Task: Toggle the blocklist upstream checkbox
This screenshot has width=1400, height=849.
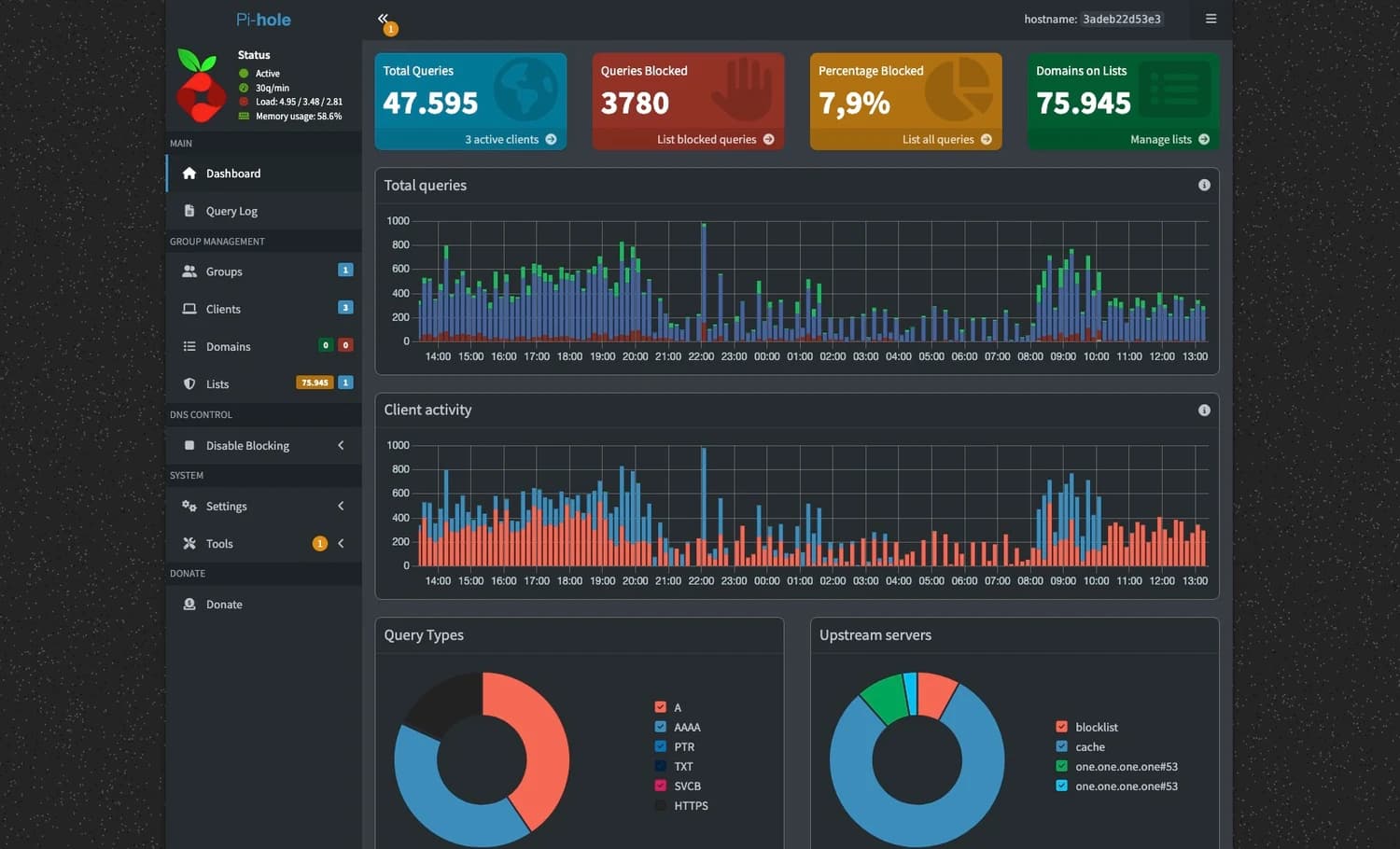Action: pos(1061,727)
